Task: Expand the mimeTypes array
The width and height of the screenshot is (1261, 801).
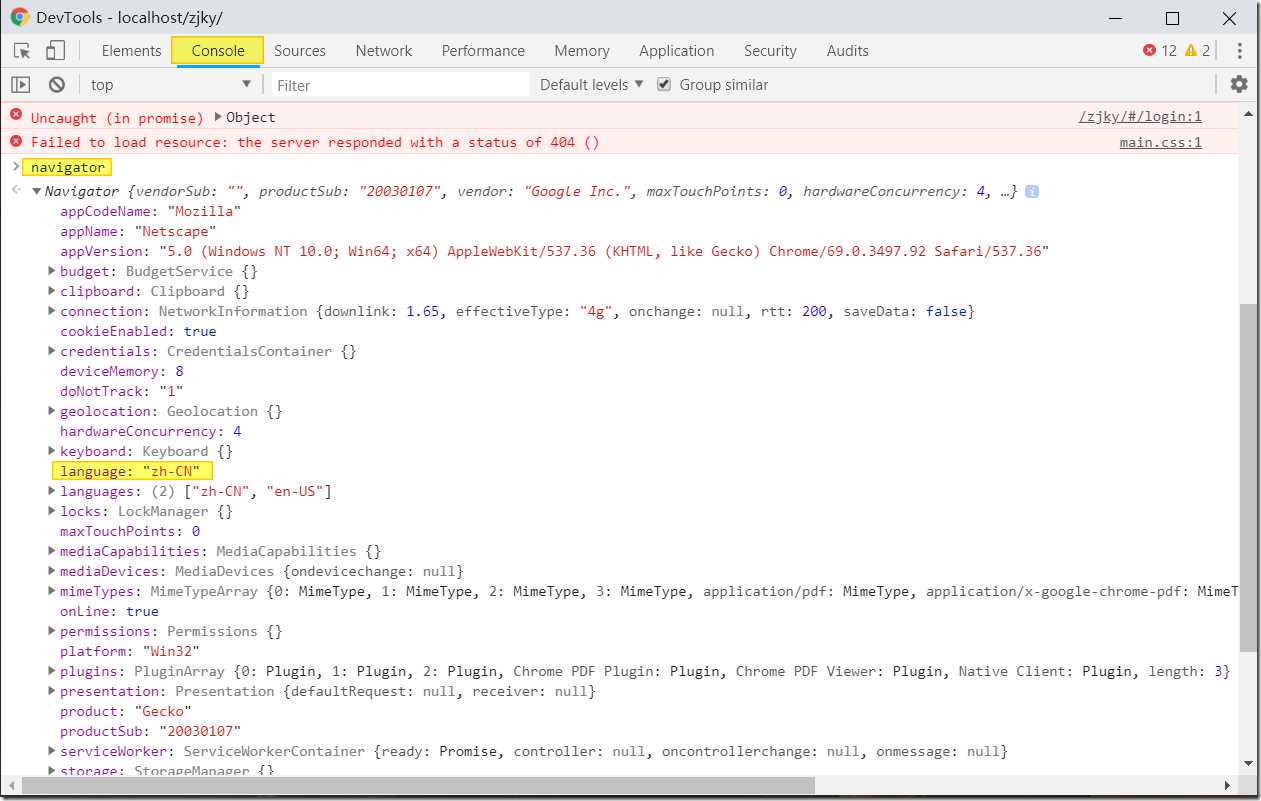Action: [x=52, y=591]
